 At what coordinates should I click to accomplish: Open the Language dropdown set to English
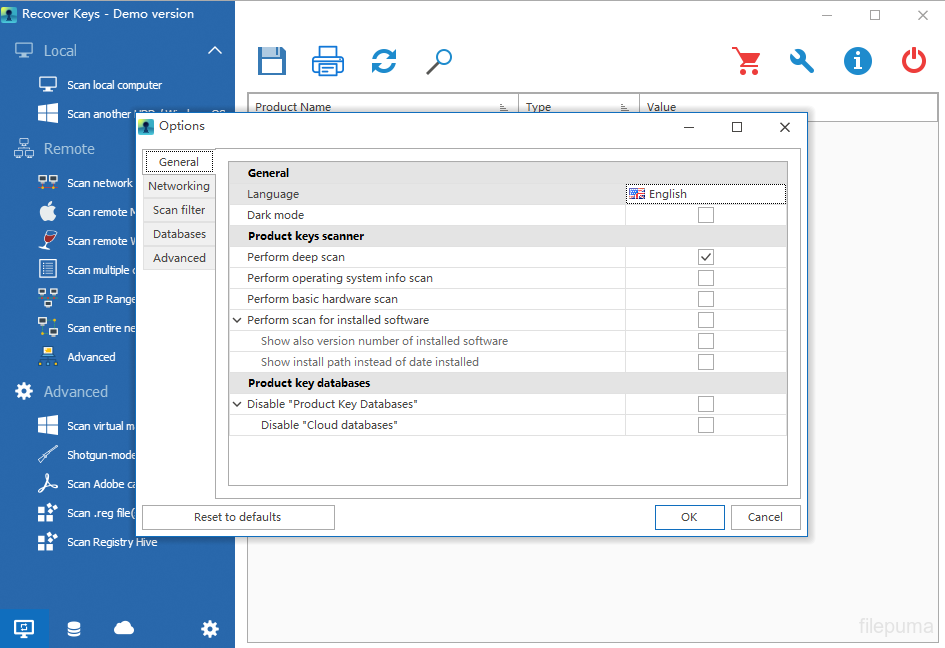point(705,194)
